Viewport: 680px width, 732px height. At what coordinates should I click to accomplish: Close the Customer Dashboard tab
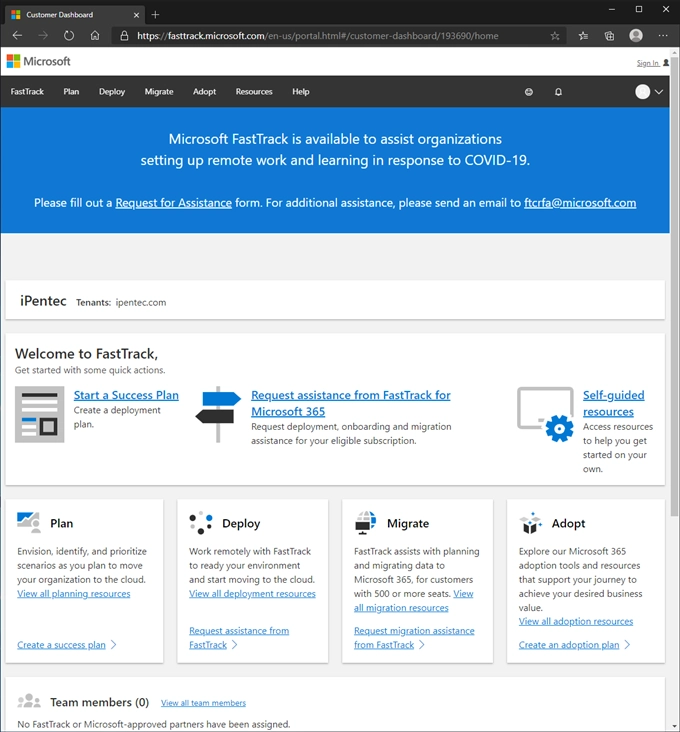click(x=136, y=15)
